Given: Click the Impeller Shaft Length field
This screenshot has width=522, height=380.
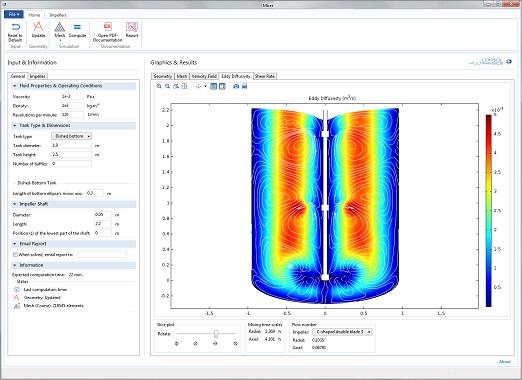Looking at the screenshot, I should coord(103,224).
